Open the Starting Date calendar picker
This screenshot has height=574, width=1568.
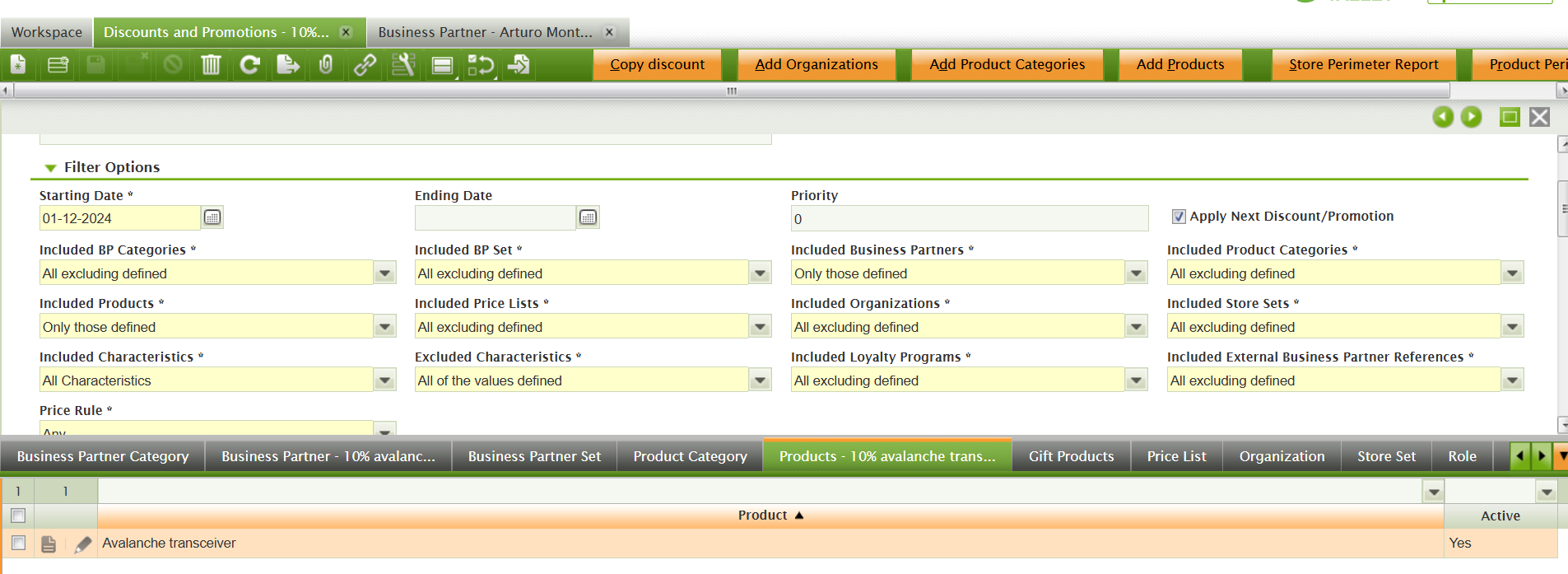point(212,217)
